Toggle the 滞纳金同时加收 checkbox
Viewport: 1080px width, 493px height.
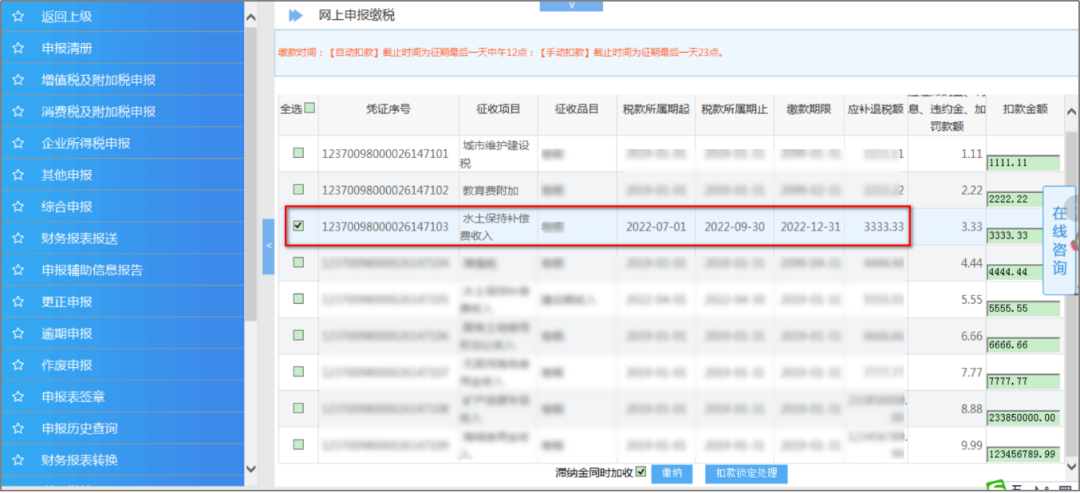point(641,472)
